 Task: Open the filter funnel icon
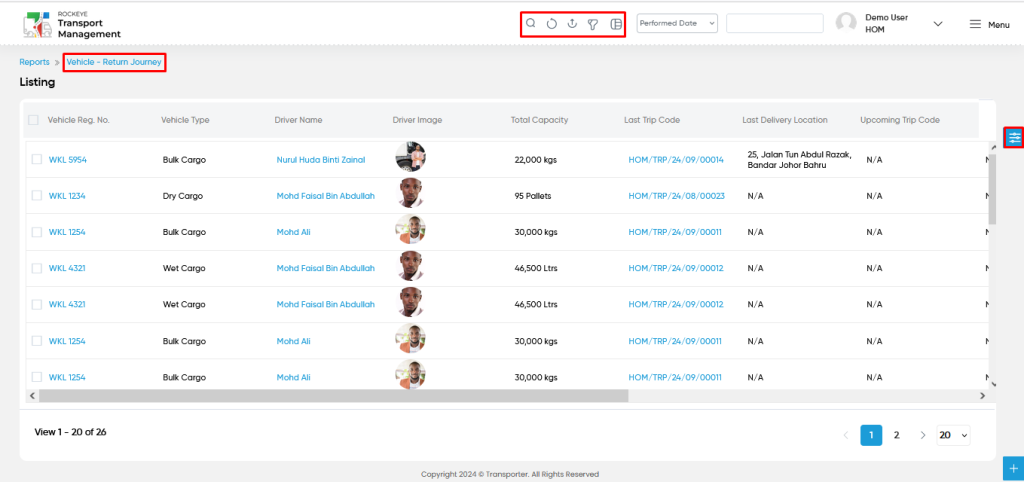click(593, 24)
